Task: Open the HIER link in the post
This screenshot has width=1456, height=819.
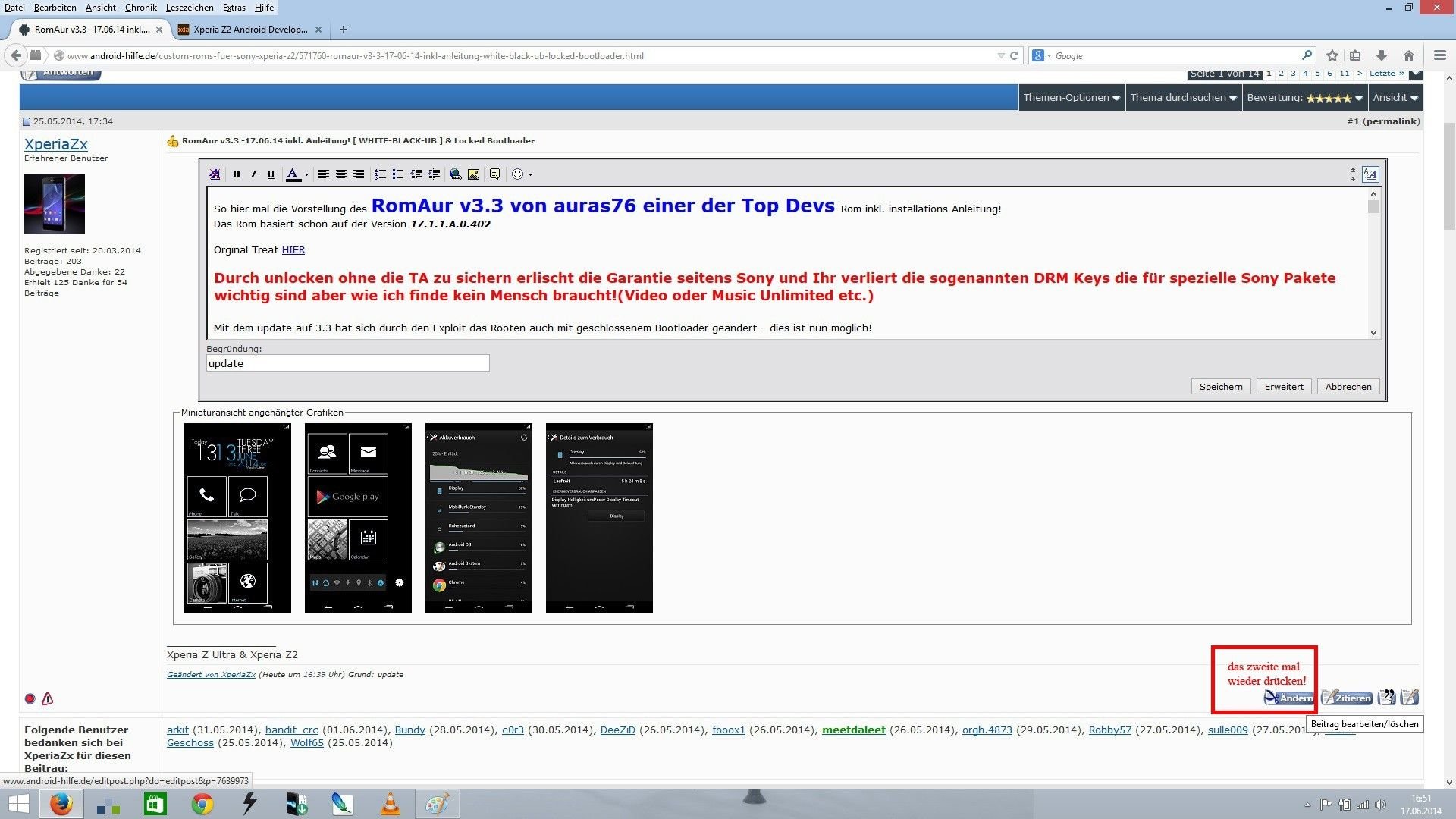Action: click(293, 250)
